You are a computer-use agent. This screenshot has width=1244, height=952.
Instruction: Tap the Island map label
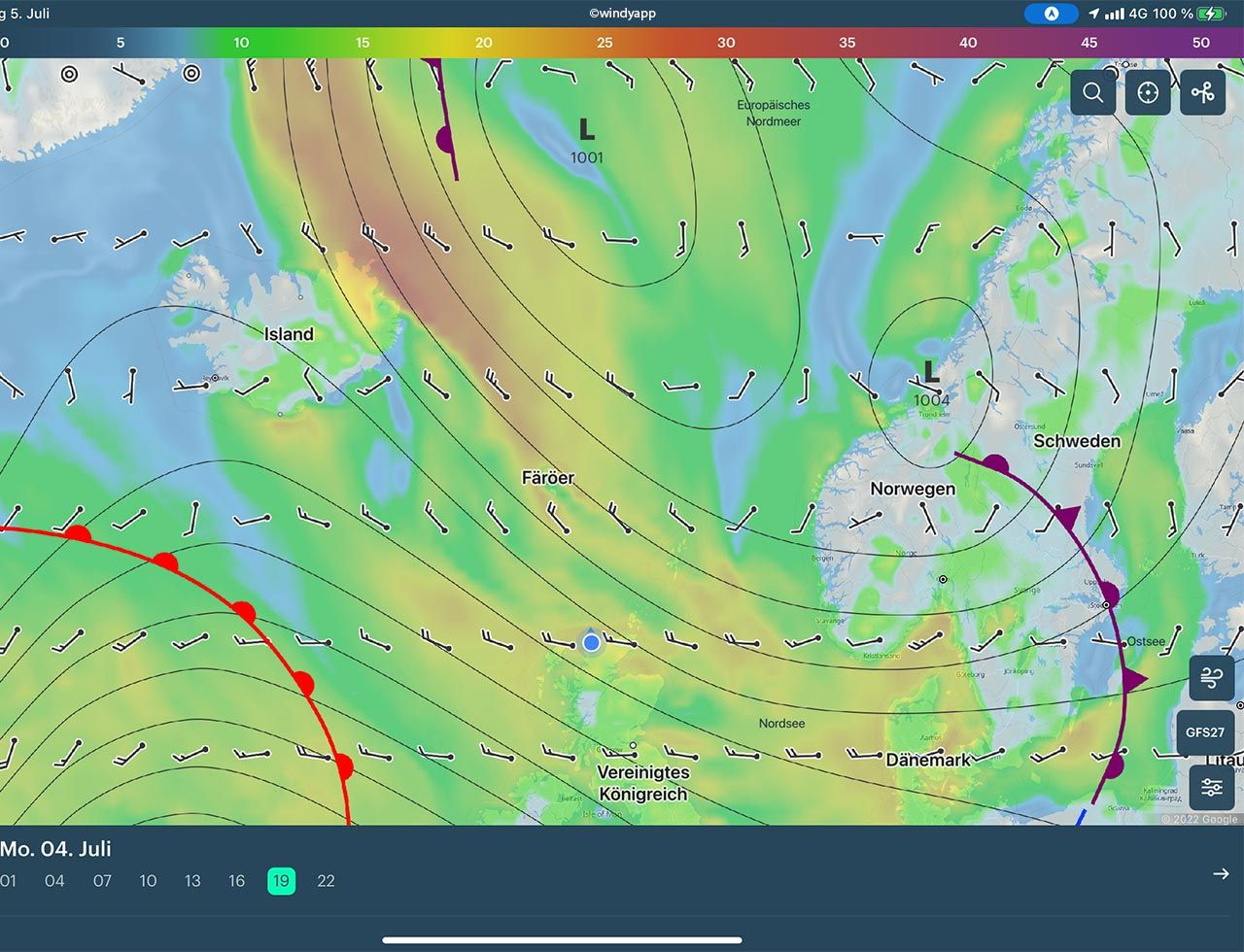[289, 334]
